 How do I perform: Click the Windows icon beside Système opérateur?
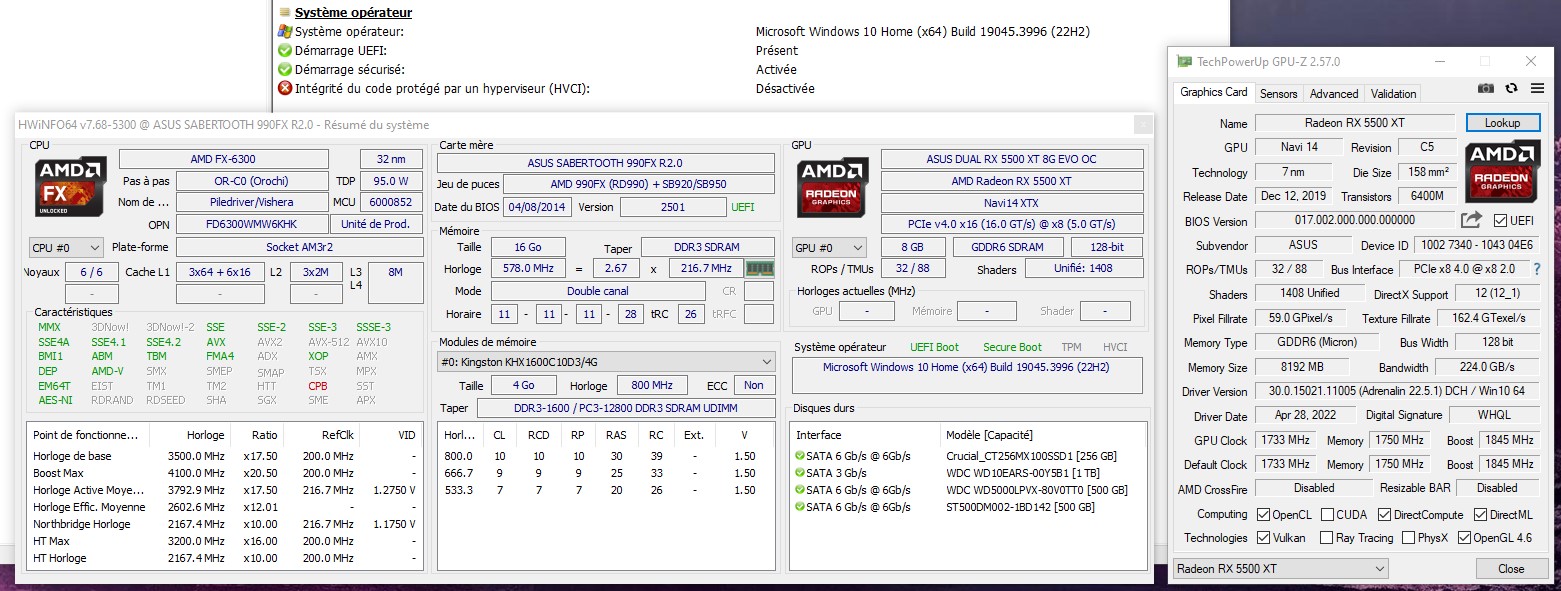(x=285, y=32)
